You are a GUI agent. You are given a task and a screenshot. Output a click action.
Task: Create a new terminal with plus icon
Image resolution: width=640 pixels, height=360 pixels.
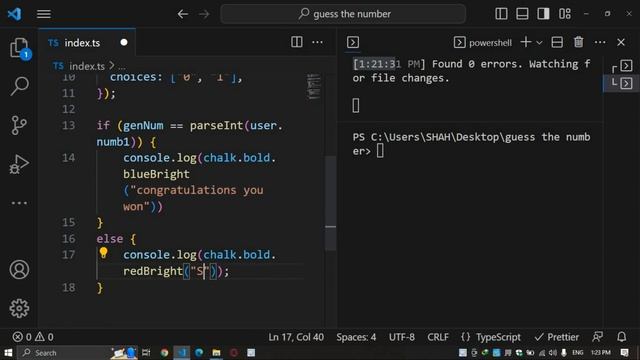[526, 42]
